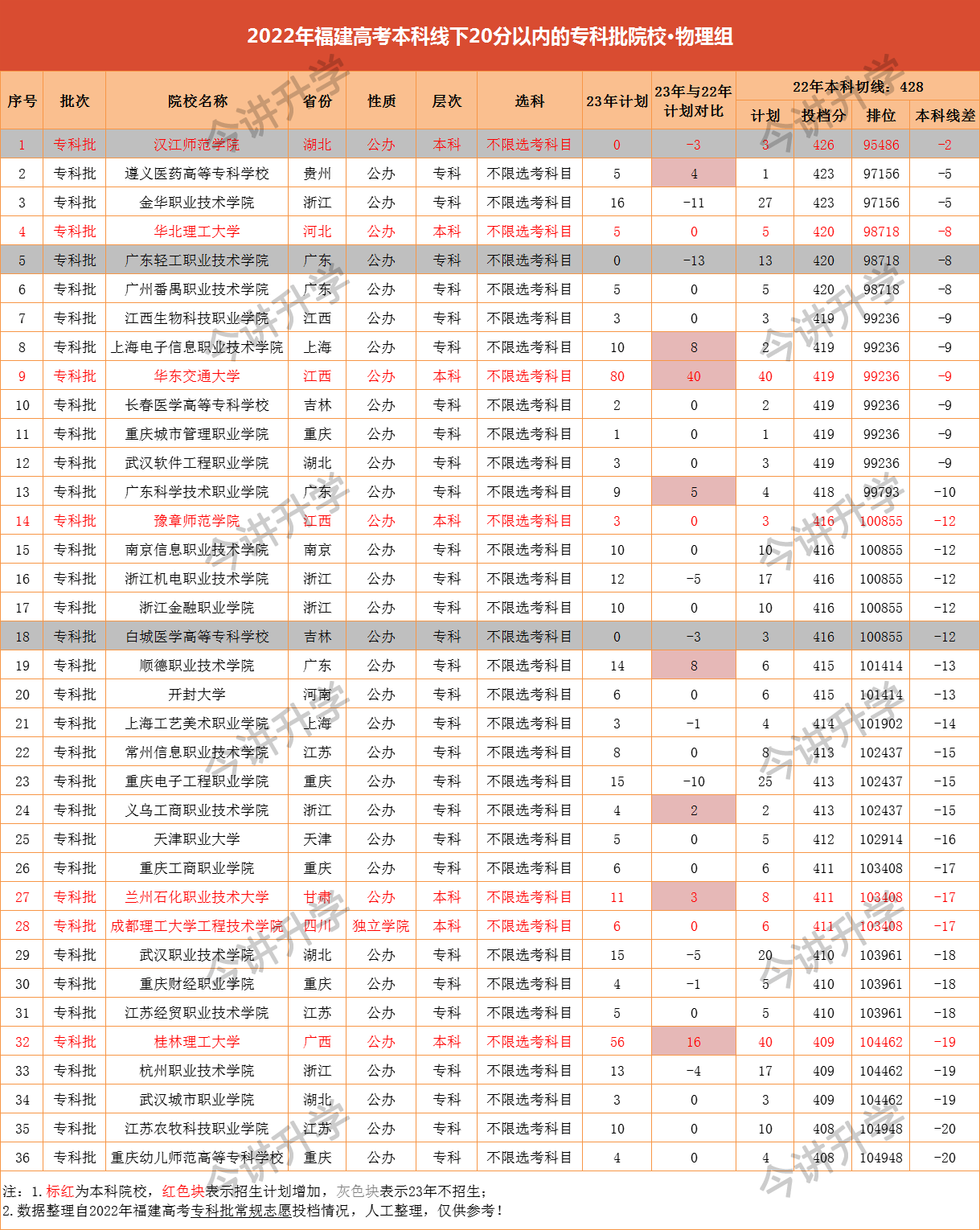Click the 99793 rank value
Image resolution: width=980 pixels, height=1230 pixels.
click(881, 492)
